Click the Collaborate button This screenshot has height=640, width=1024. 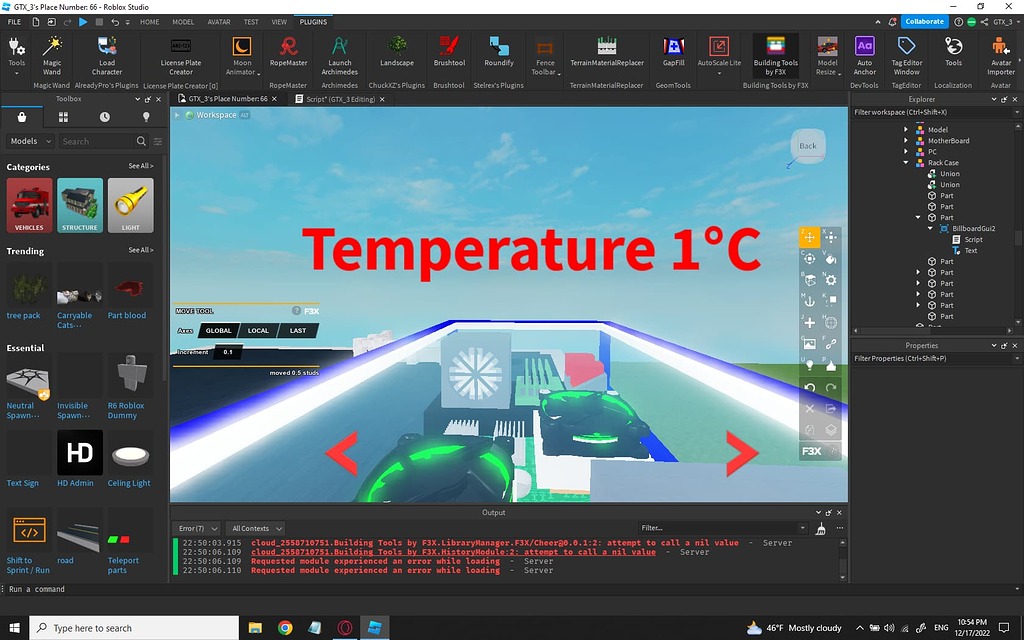(x=924, y=22)
